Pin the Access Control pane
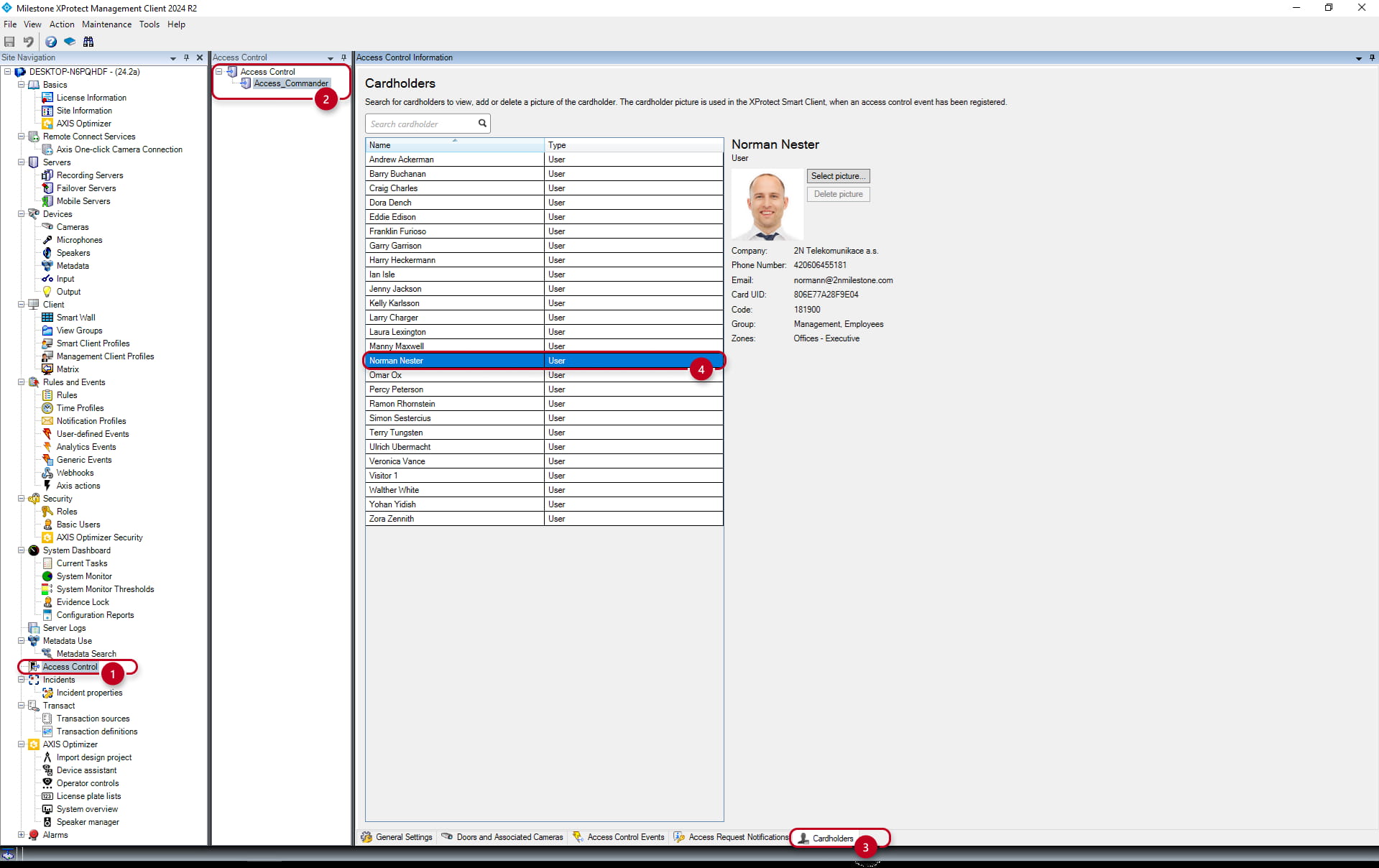1379x868 pixels. [x=343, y=57]
